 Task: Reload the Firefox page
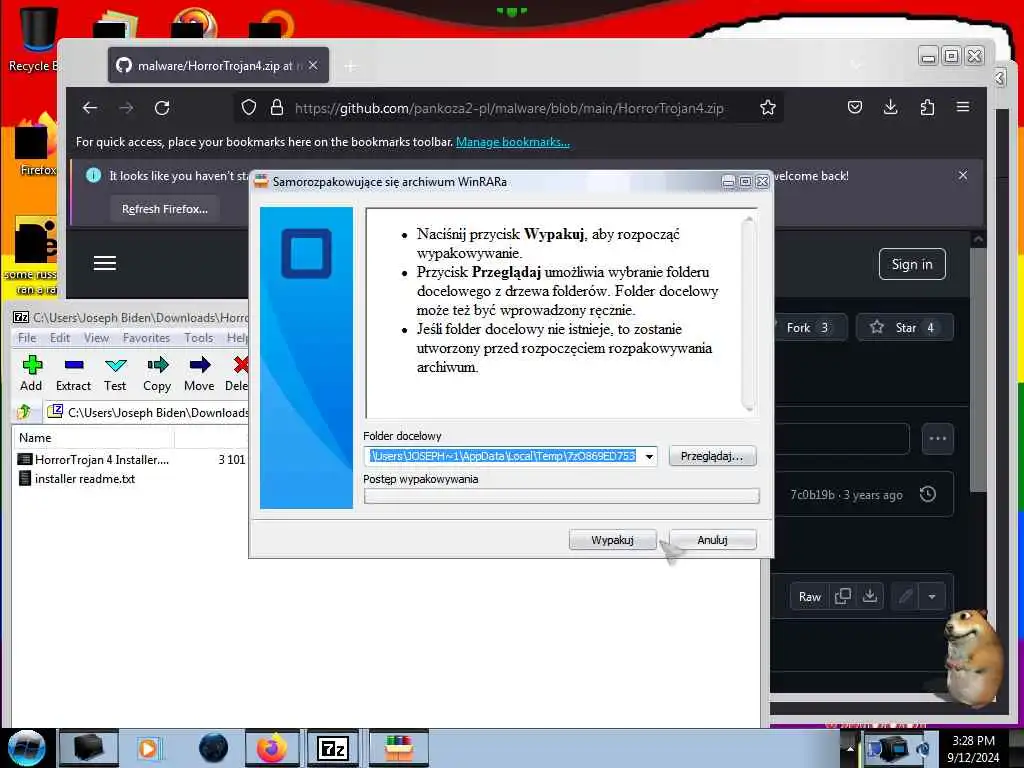[162, 108]
